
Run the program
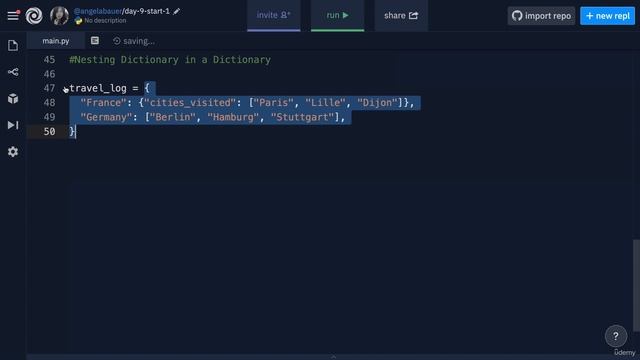[337, 16]
